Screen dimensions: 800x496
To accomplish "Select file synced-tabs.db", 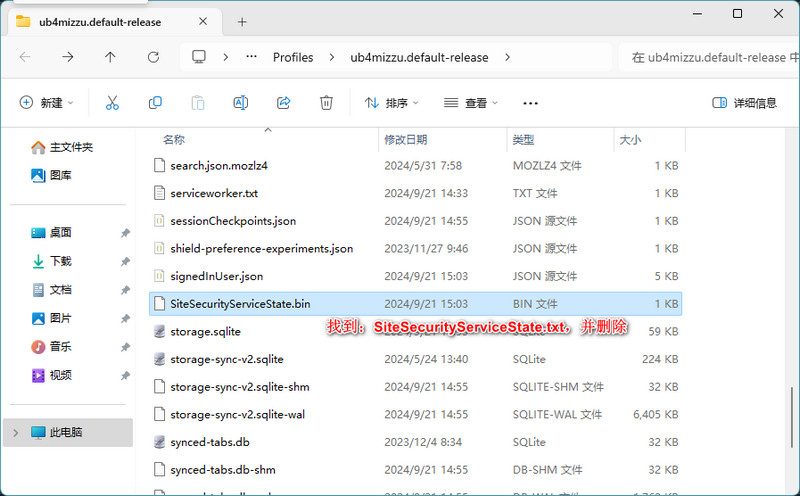I will pos(415,442).
